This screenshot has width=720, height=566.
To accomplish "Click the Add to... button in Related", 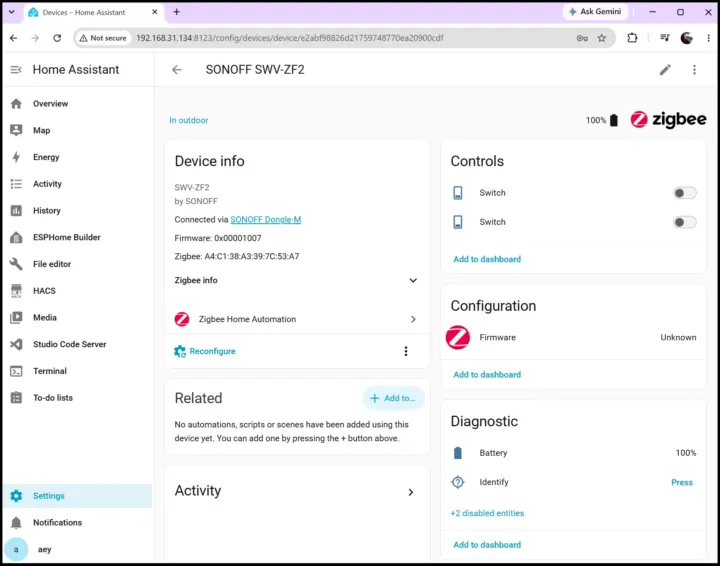I will [394, 398].
